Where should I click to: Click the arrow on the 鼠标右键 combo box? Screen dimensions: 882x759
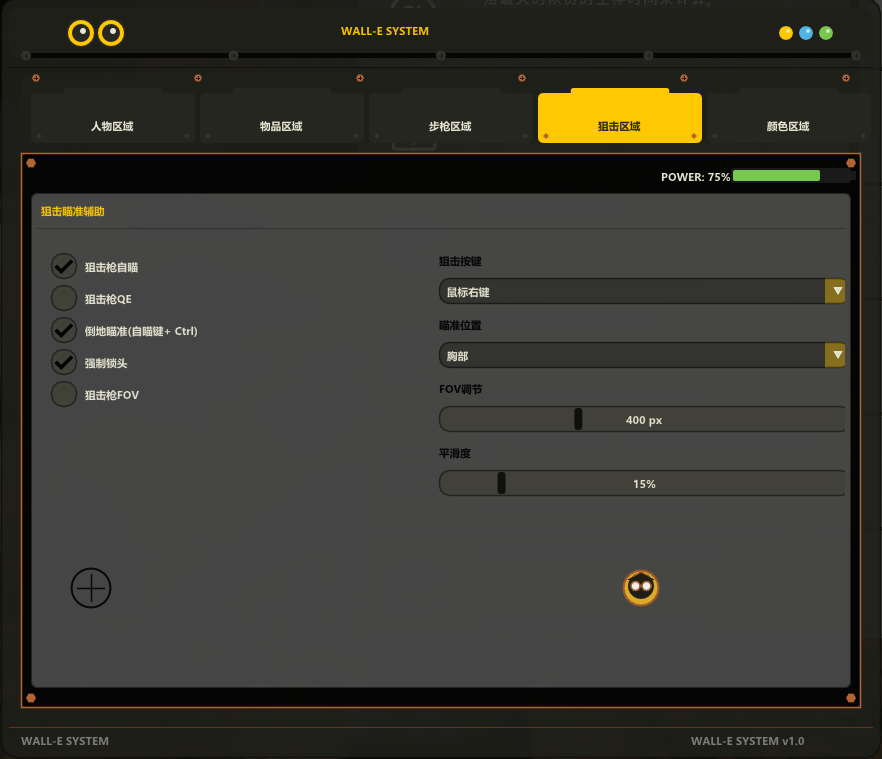click(x=835, y=292)
